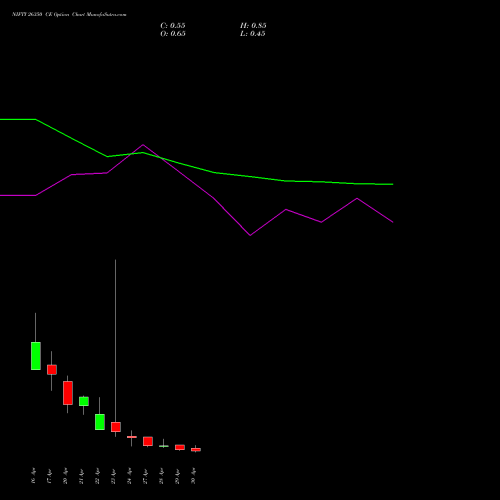
Task: Click the 28 Apr date axis label
Action: [161, 476]
